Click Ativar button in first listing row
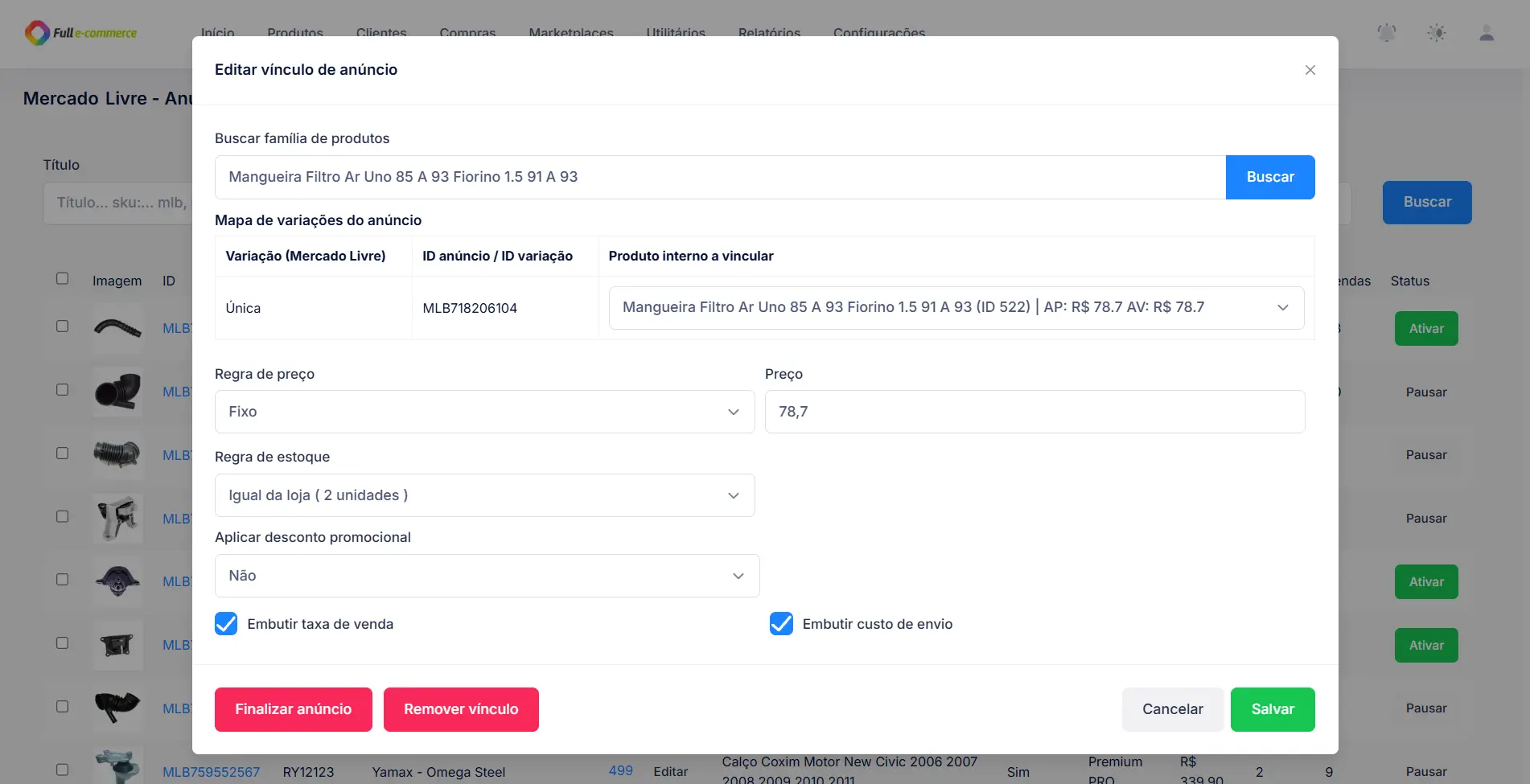 [x=1426, y=328]
